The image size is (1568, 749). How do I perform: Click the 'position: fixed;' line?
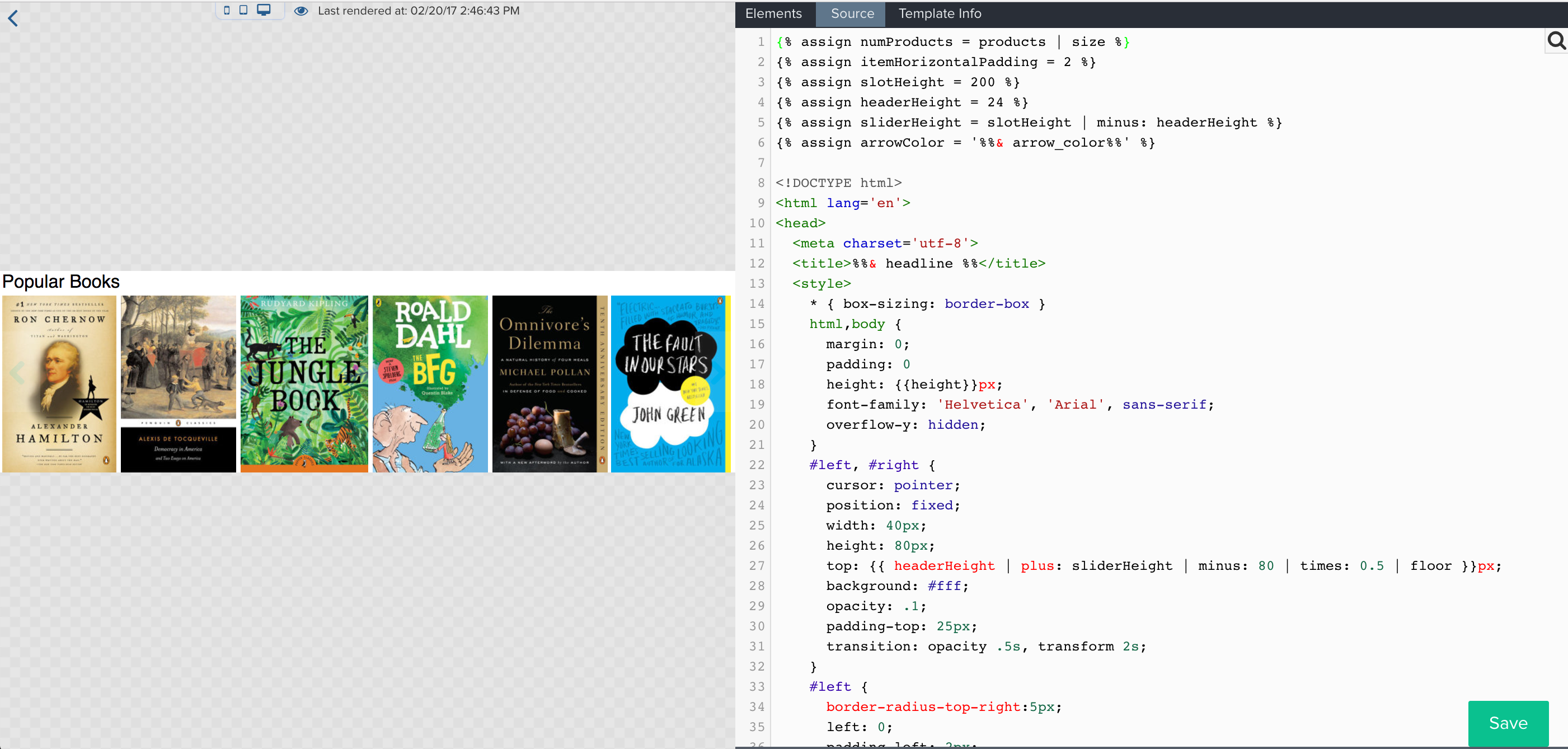pos(893,505)
